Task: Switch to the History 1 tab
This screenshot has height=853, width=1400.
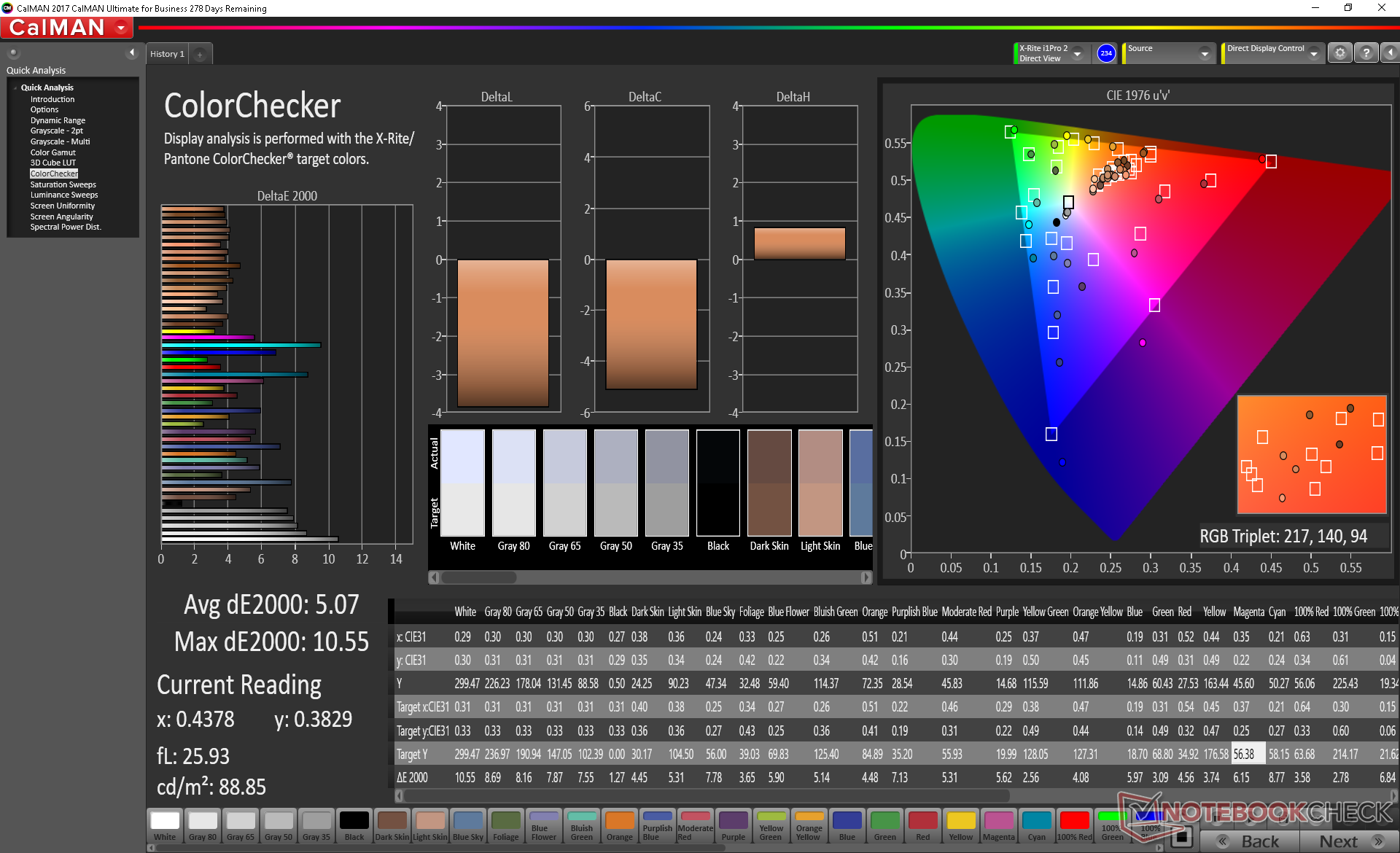Action: [x=167, y=54]
